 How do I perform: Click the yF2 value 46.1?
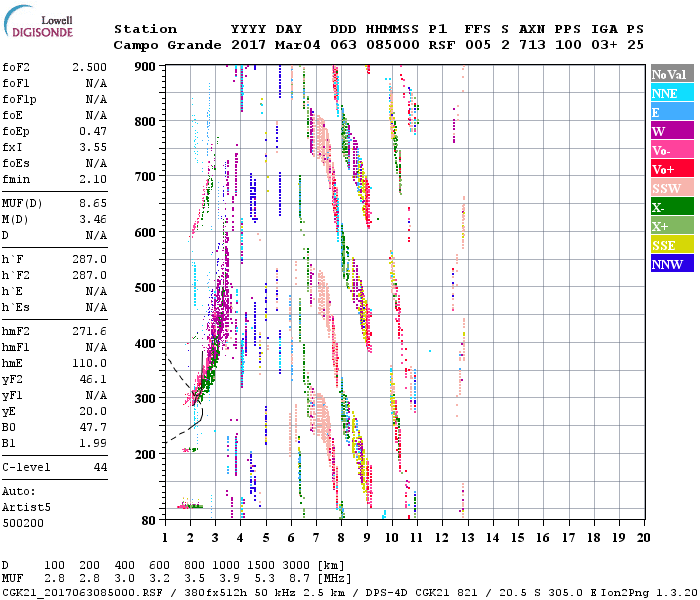[93, 380]
